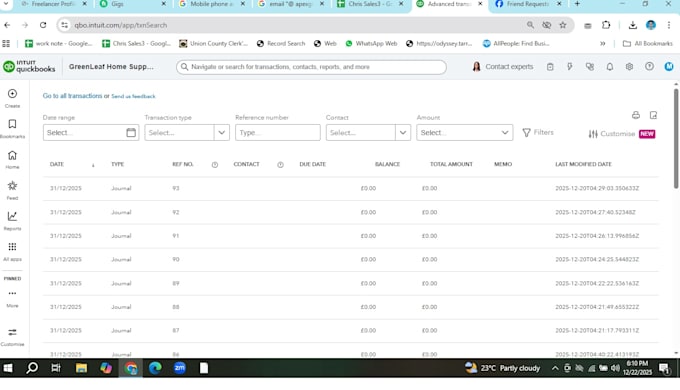Open Chrome downloads icon
Screen dimensions: 680x390
click(633, 25)
